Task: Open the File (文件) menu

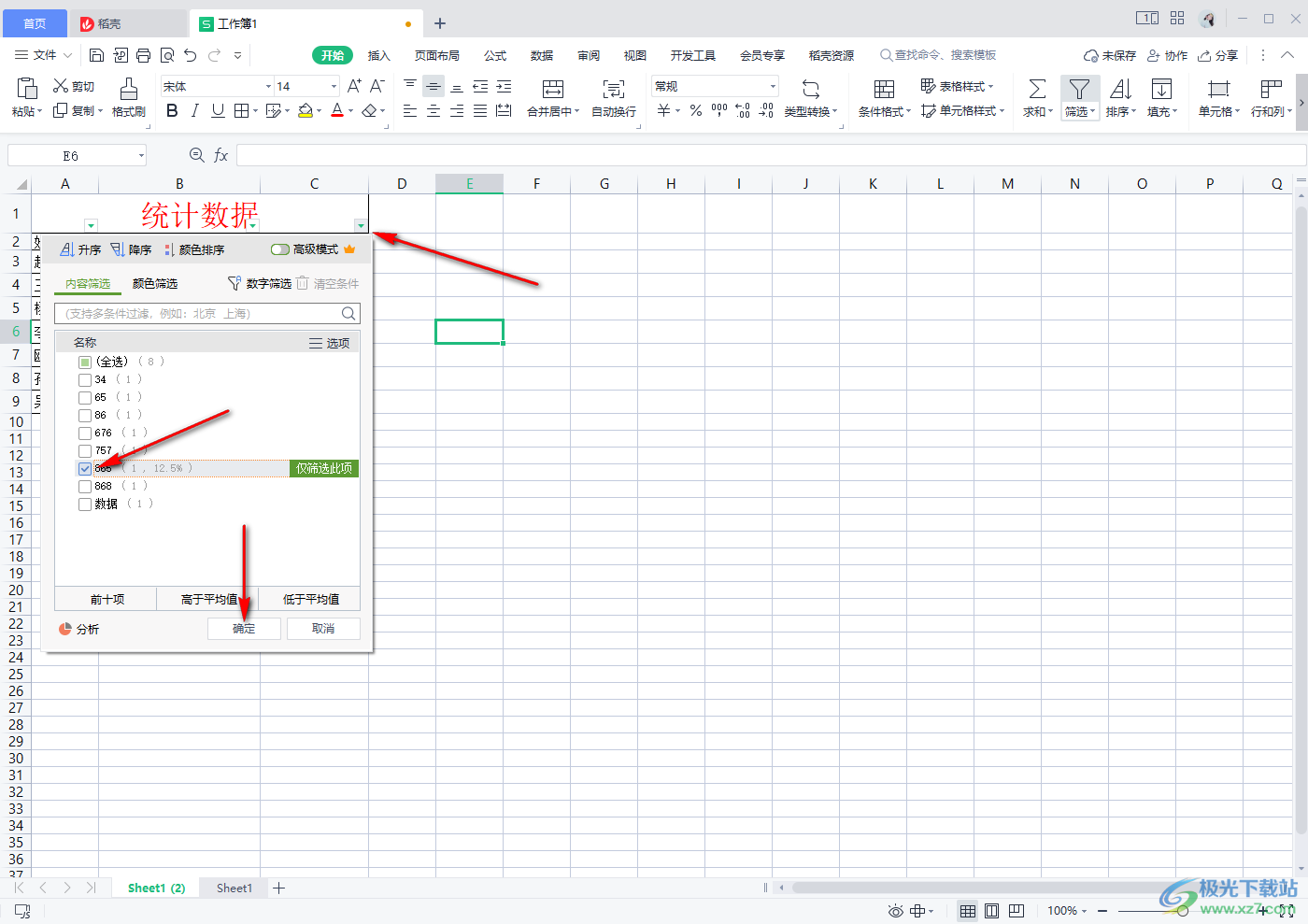Action: (x=44, y=55)
